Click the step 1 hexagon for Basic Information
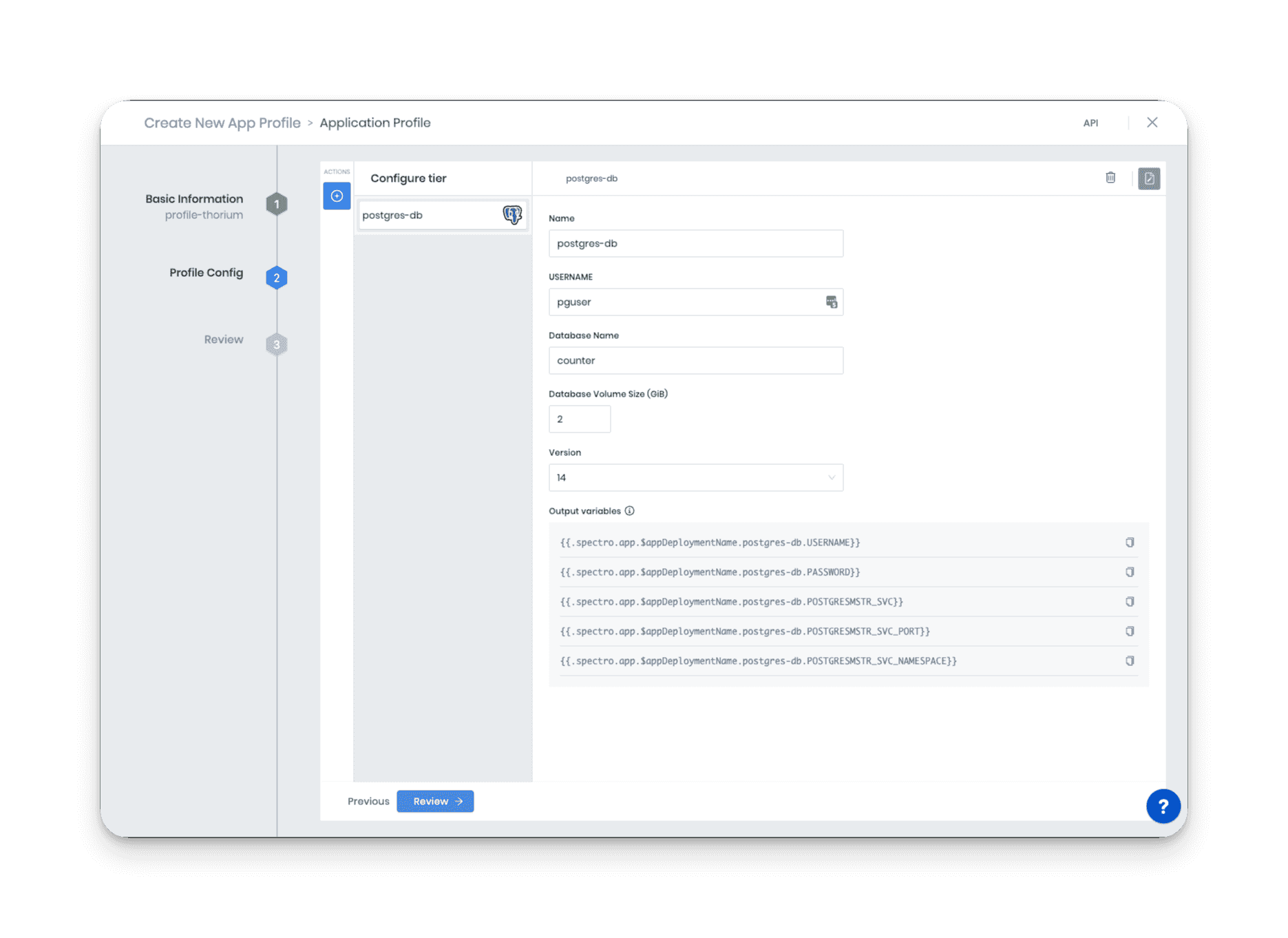This screenshot has width=1288, height=938. (x=277, y=204)
